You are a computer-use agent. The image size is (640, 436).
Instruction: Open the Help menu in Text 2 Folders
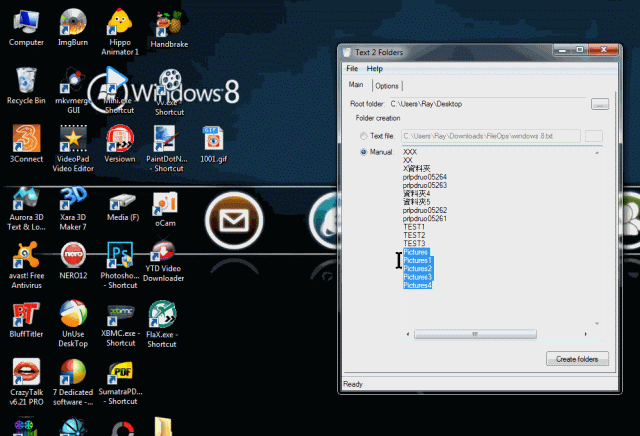click(x=374, y=69)
